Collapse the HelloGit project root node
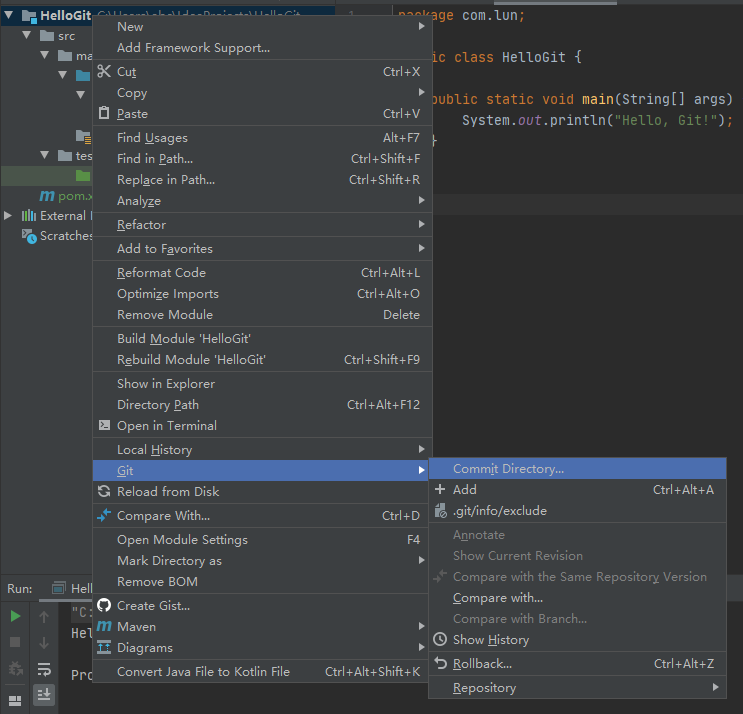Image resolution: width=743 pixels, height=714 pixels. [x=8, y=15]
